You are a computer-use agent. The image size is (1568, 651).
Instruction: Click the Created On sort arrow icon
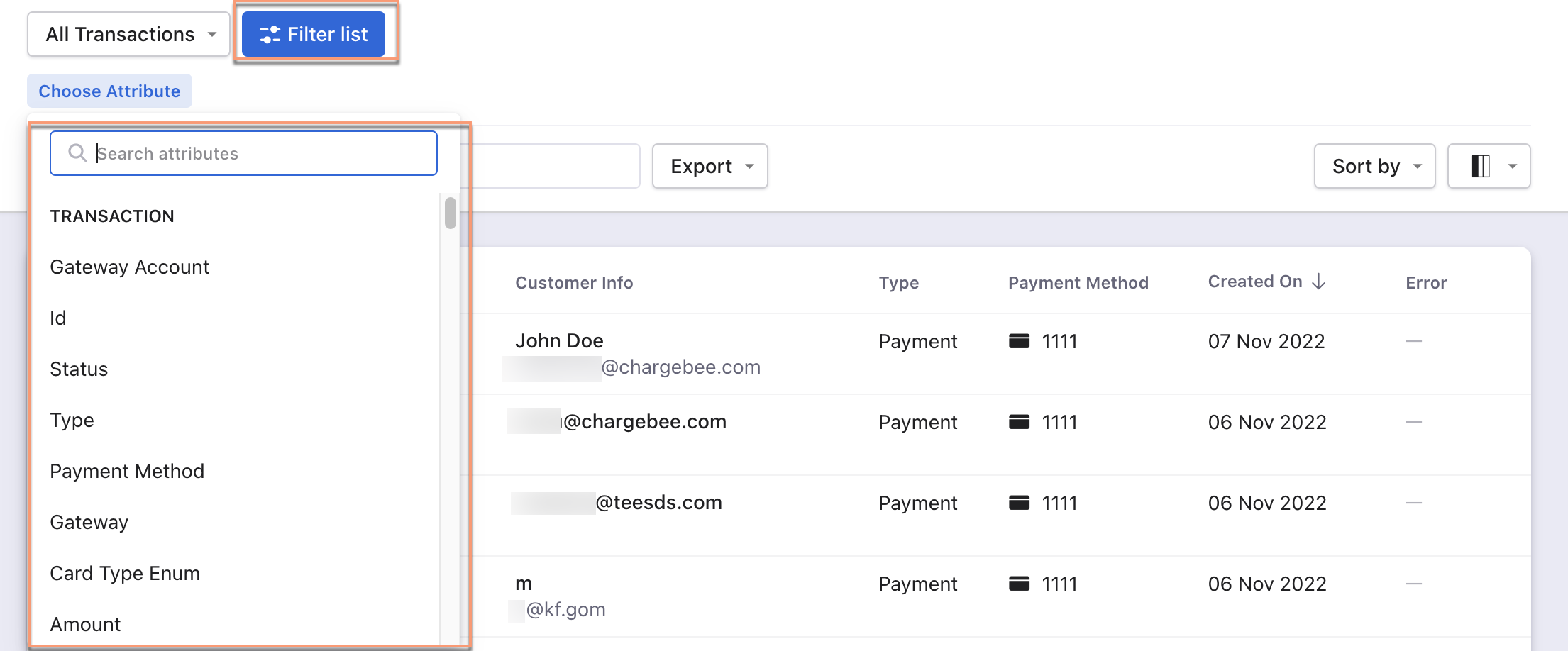[x=1319, y=282]
